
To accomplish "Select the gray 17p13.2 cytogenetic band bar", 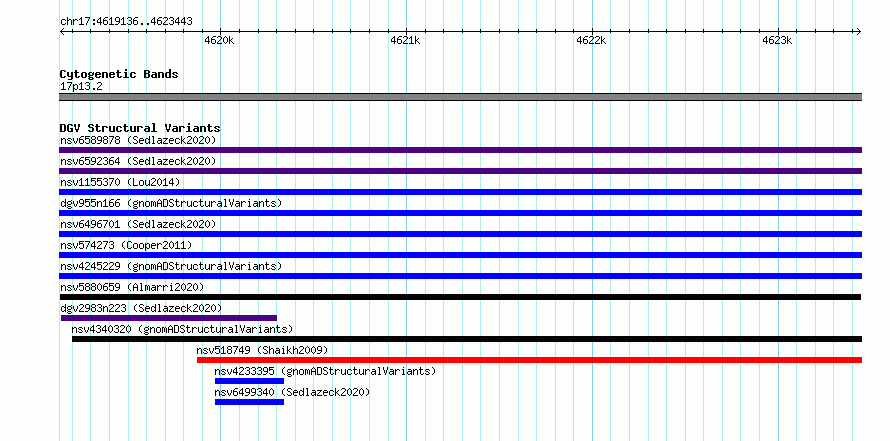I will [x=460, y=97].
